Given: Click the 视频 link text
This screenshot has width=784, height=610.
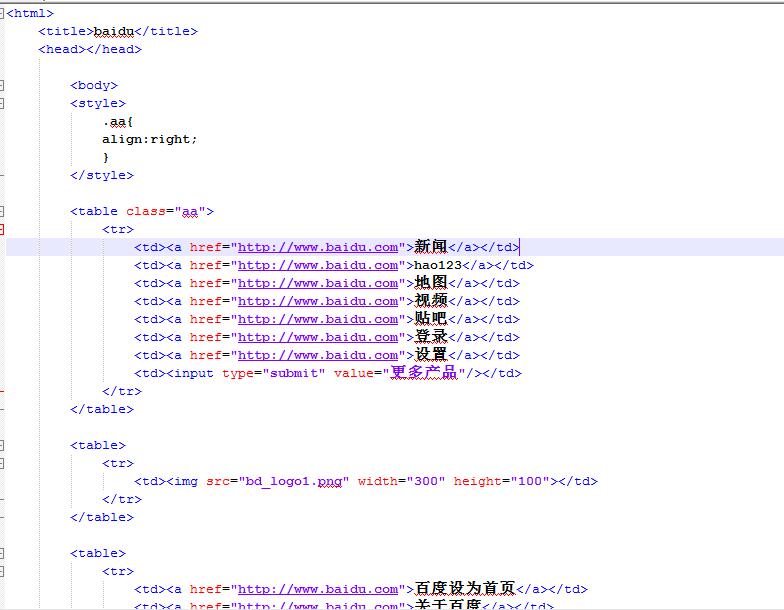Looking at the screenshot, I should (431, 301).
